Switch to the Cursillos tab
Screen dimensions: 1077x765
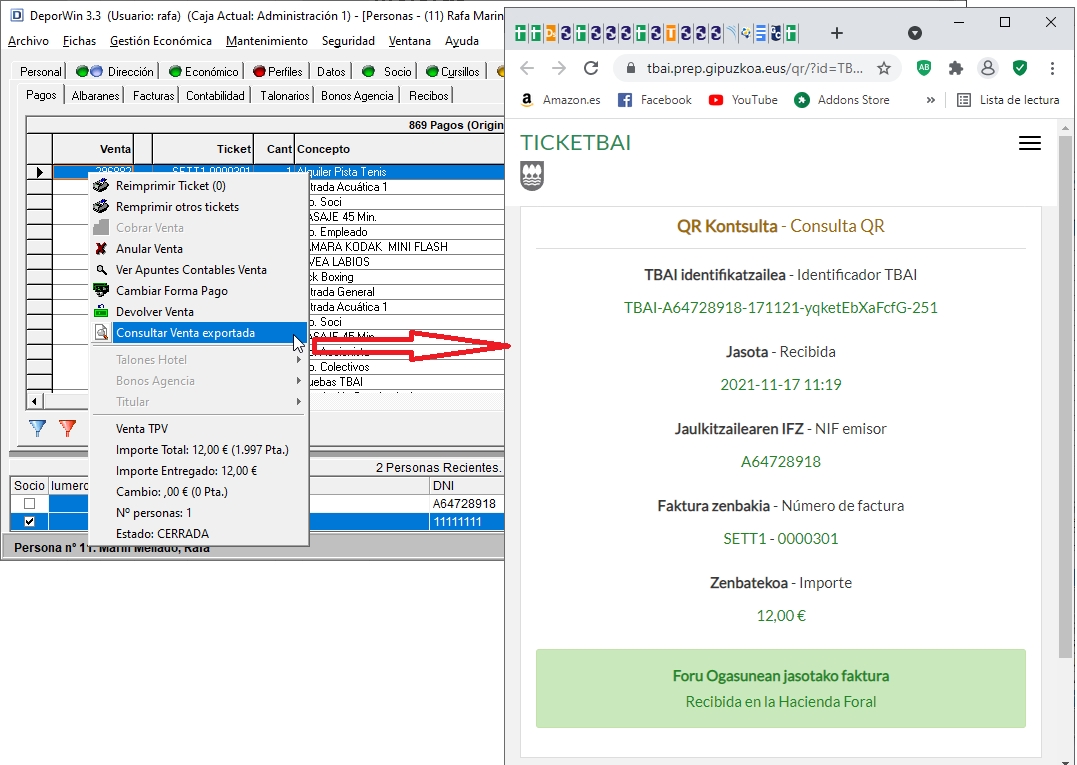coord(453,71)
